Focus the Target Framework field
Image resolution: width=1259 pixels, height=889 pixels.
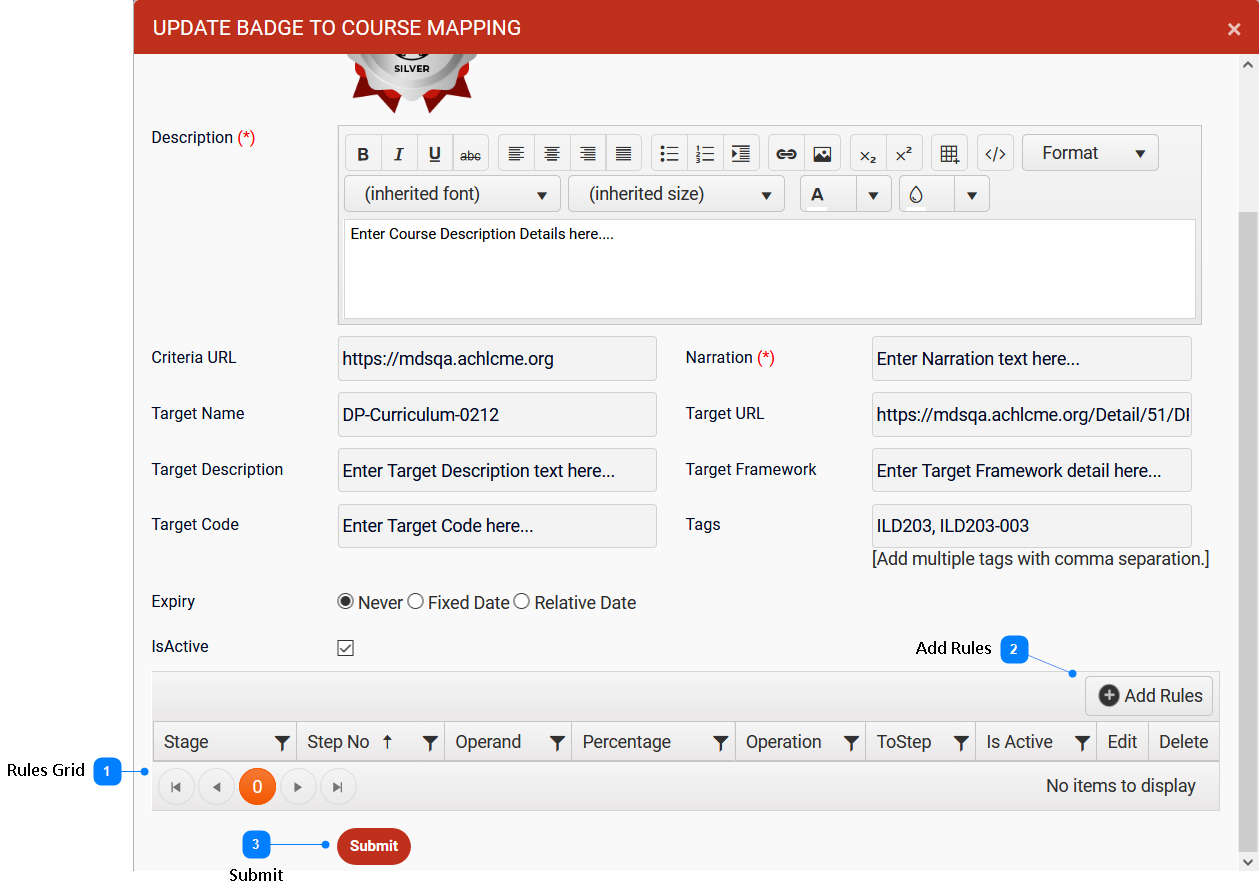tap(1032, 470)
